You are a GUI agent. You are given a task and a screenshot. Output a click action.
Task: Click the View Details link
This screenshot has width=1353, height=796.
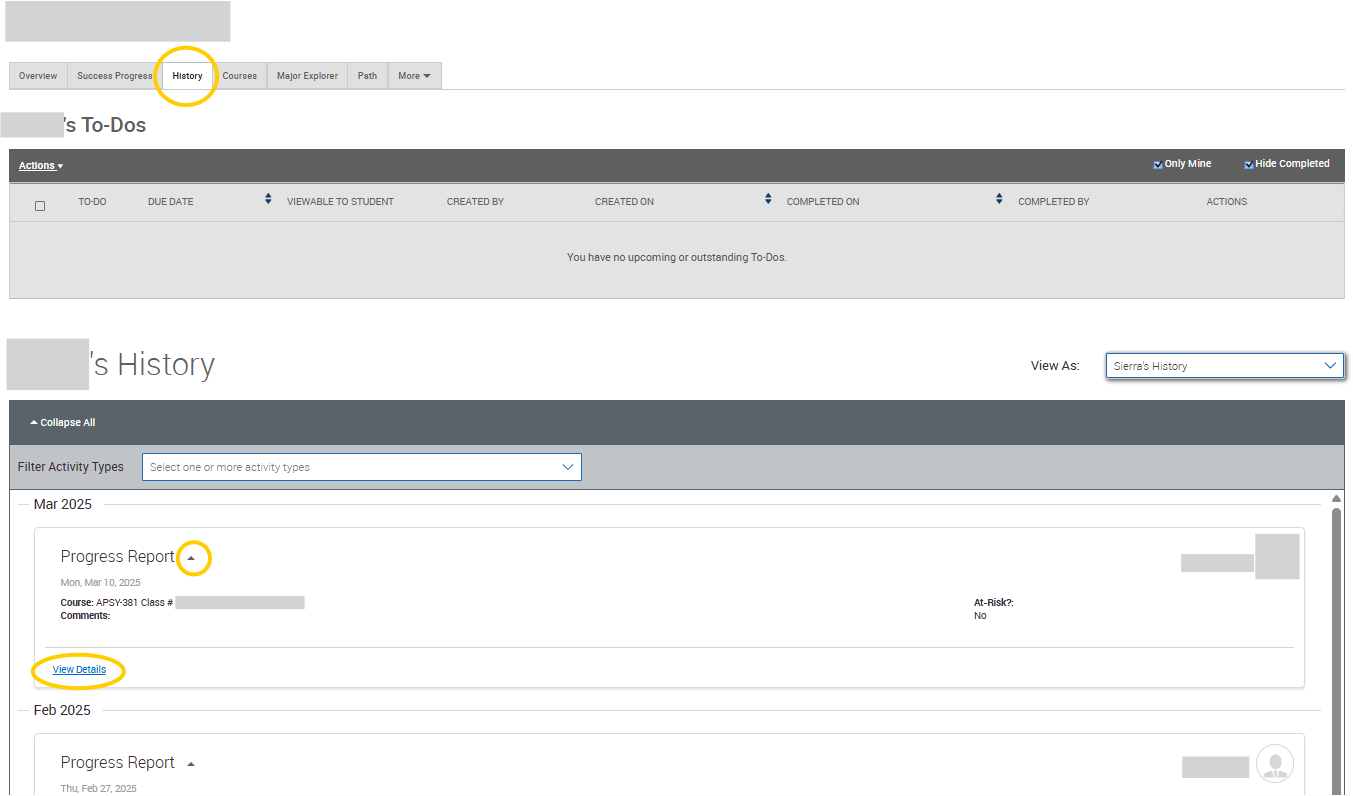click(x=79, y=670)
